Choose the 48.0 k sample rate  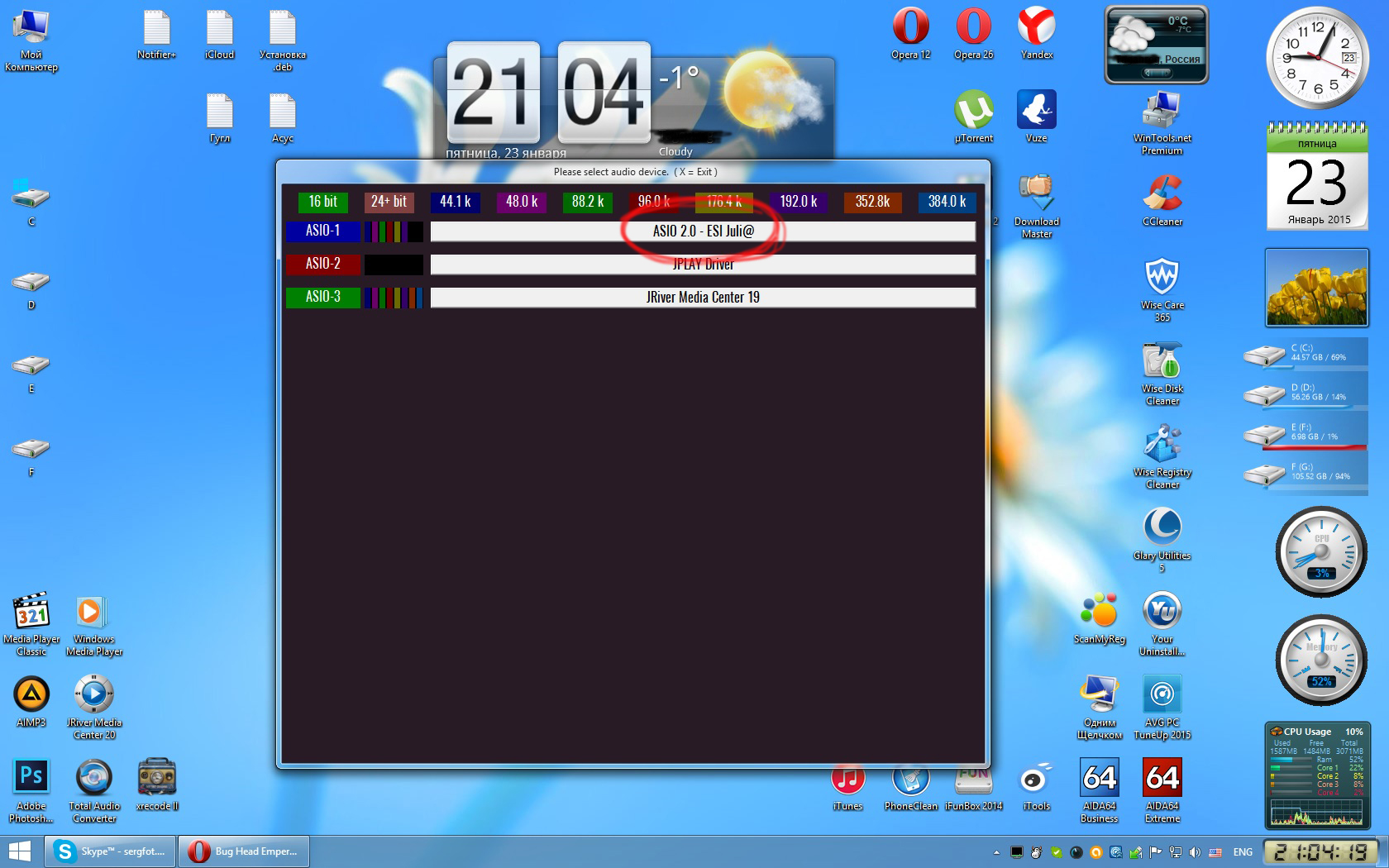tap(521, 202)
